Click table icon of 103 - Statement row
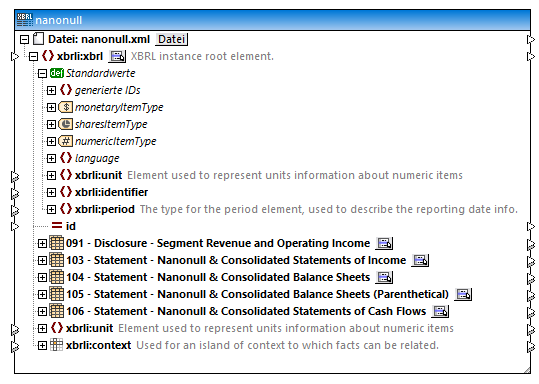This screenshot has width=539, height=384. pyautogui.click(x=56, y=260)
